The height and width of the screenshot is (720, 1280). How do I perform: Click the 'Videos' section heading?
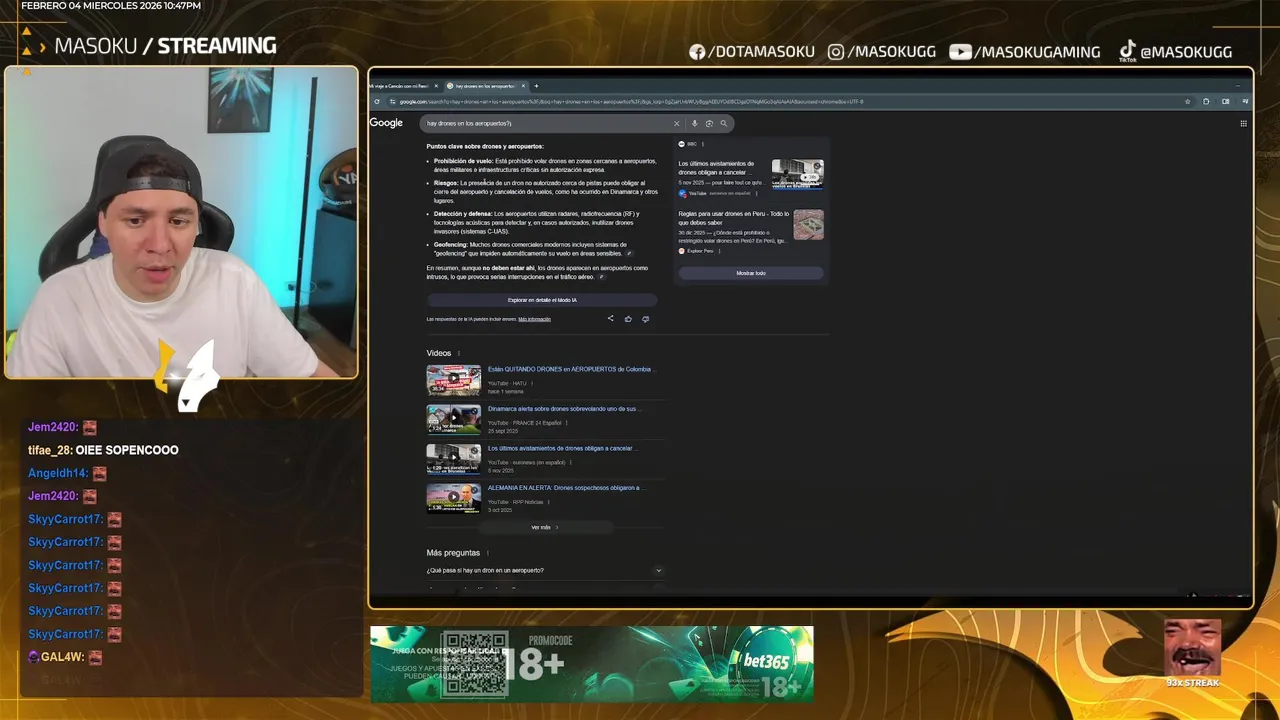(439, 353)
